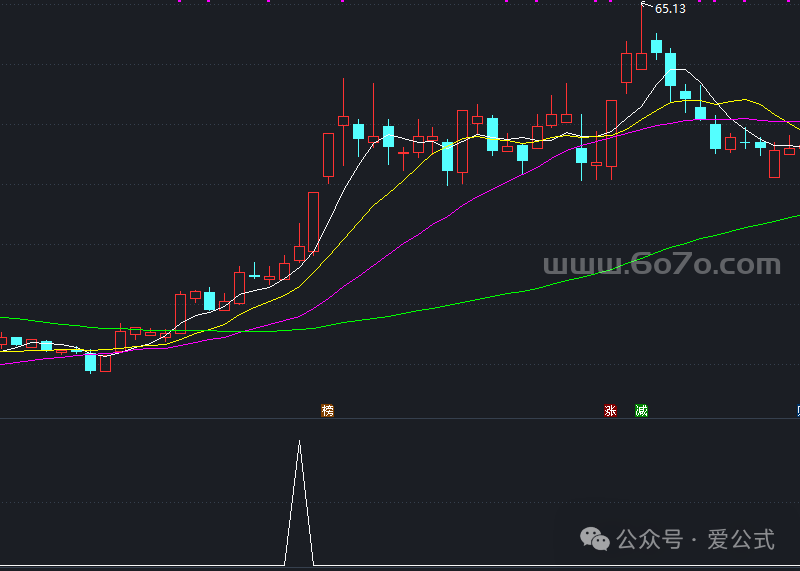Image resolution: width=800 pixels, height=571 pixels.
Task: Click the partial blue marker at right edge
Action: click(x=797, y=411)
